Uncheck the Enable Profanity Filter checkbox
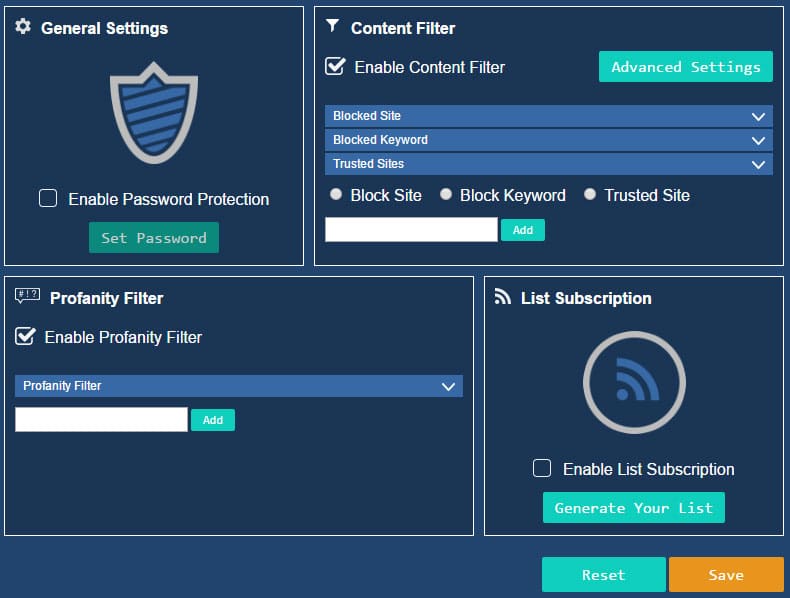 [x=26, y=337]
